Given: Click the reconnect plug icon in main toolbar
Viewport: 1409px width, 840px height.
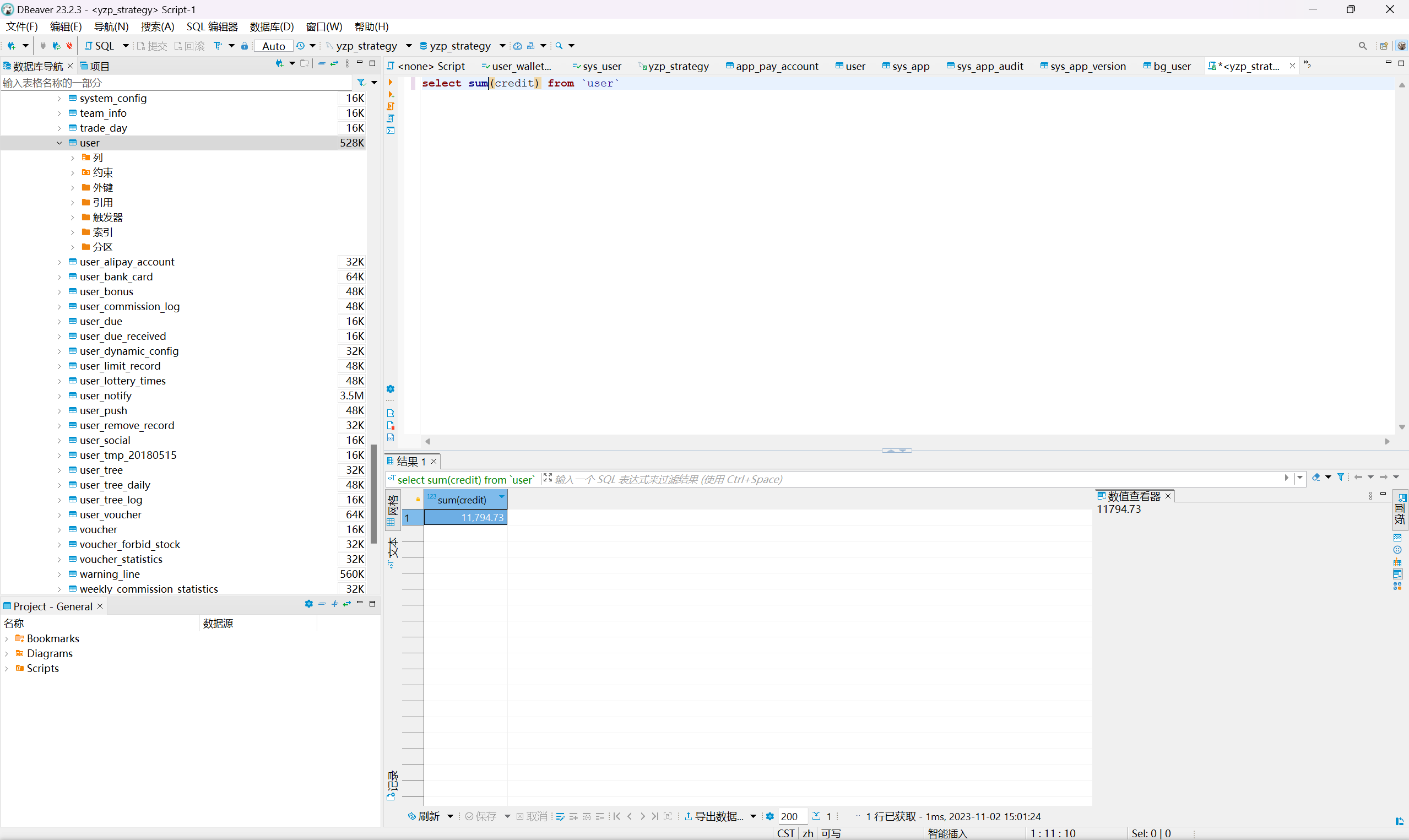Looking at the screenshot, I should coord(56,46).
